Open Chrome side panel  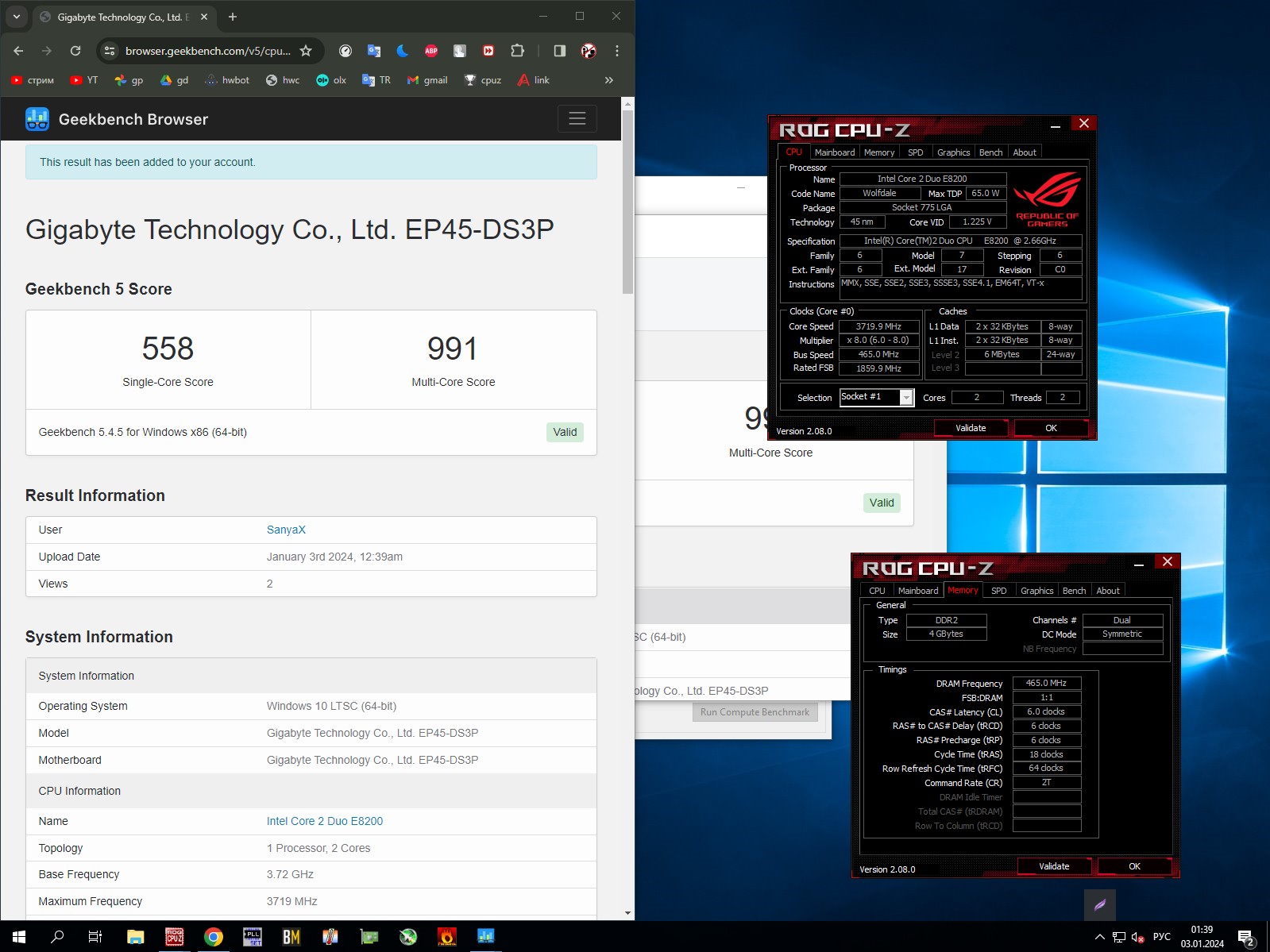(560, 51)
